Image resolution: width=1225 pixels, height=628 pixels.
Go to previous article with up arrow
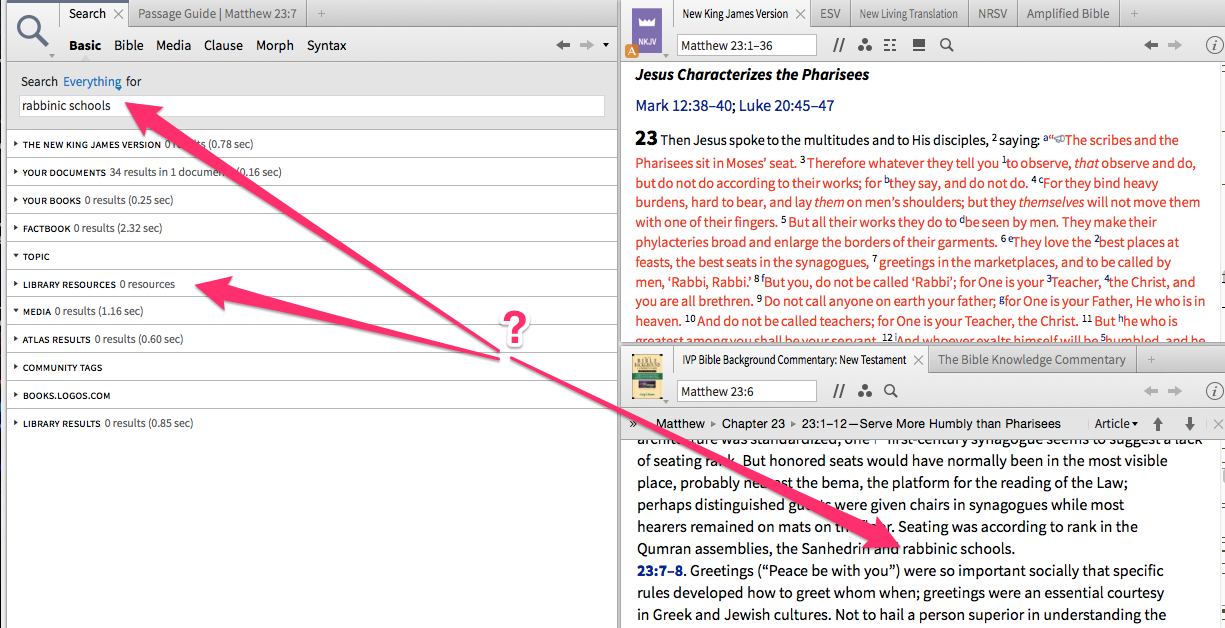coord(1158,424)
